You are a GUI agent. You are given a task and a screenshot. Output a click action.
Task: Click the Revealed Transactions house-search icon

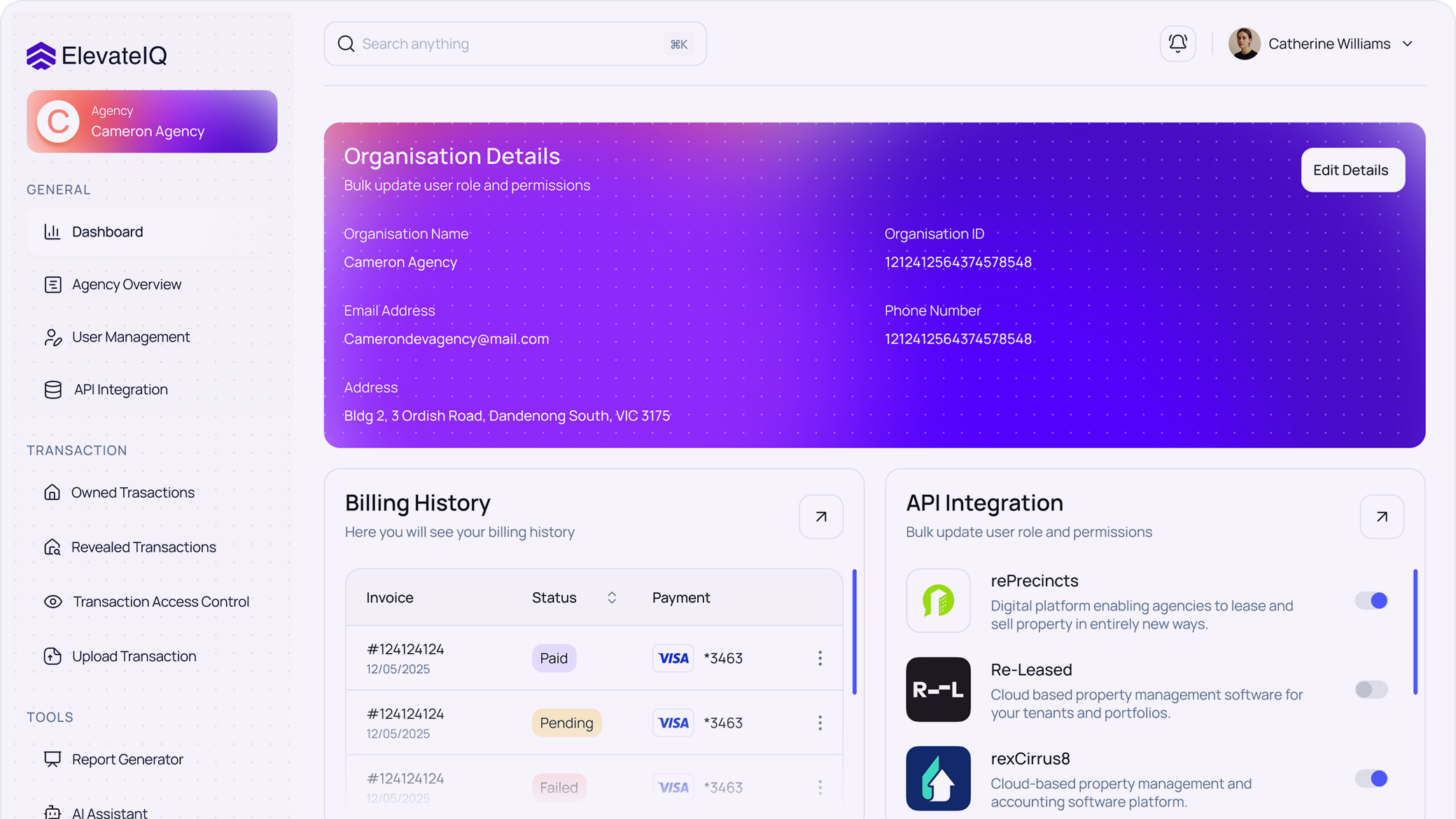click(52, 547)
